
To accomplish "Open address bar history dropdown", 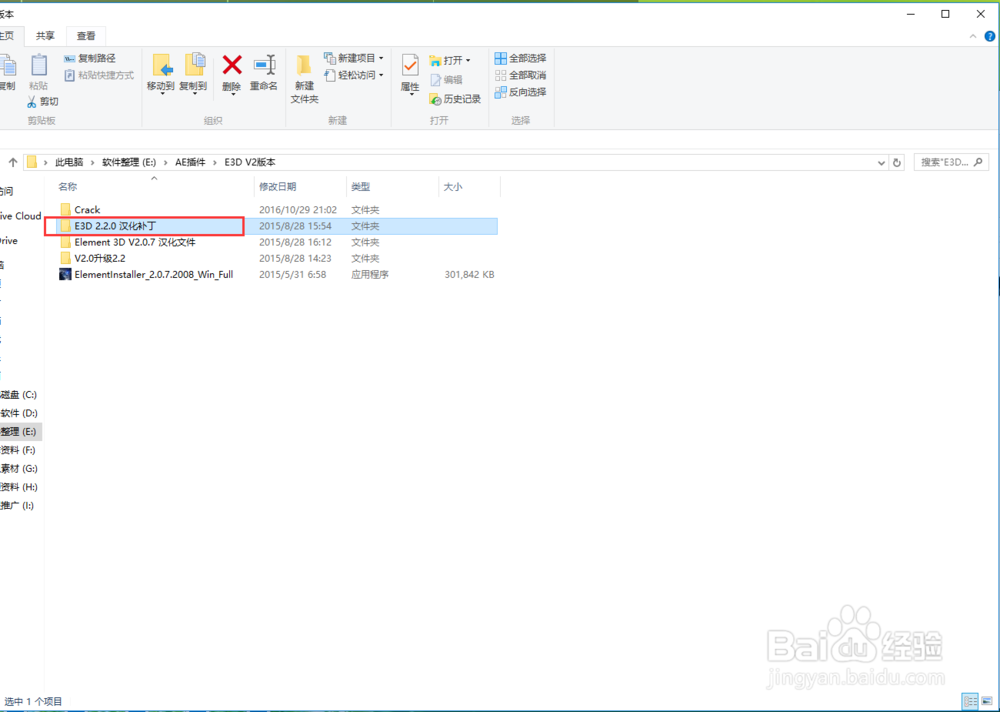I will click(881, 163).
